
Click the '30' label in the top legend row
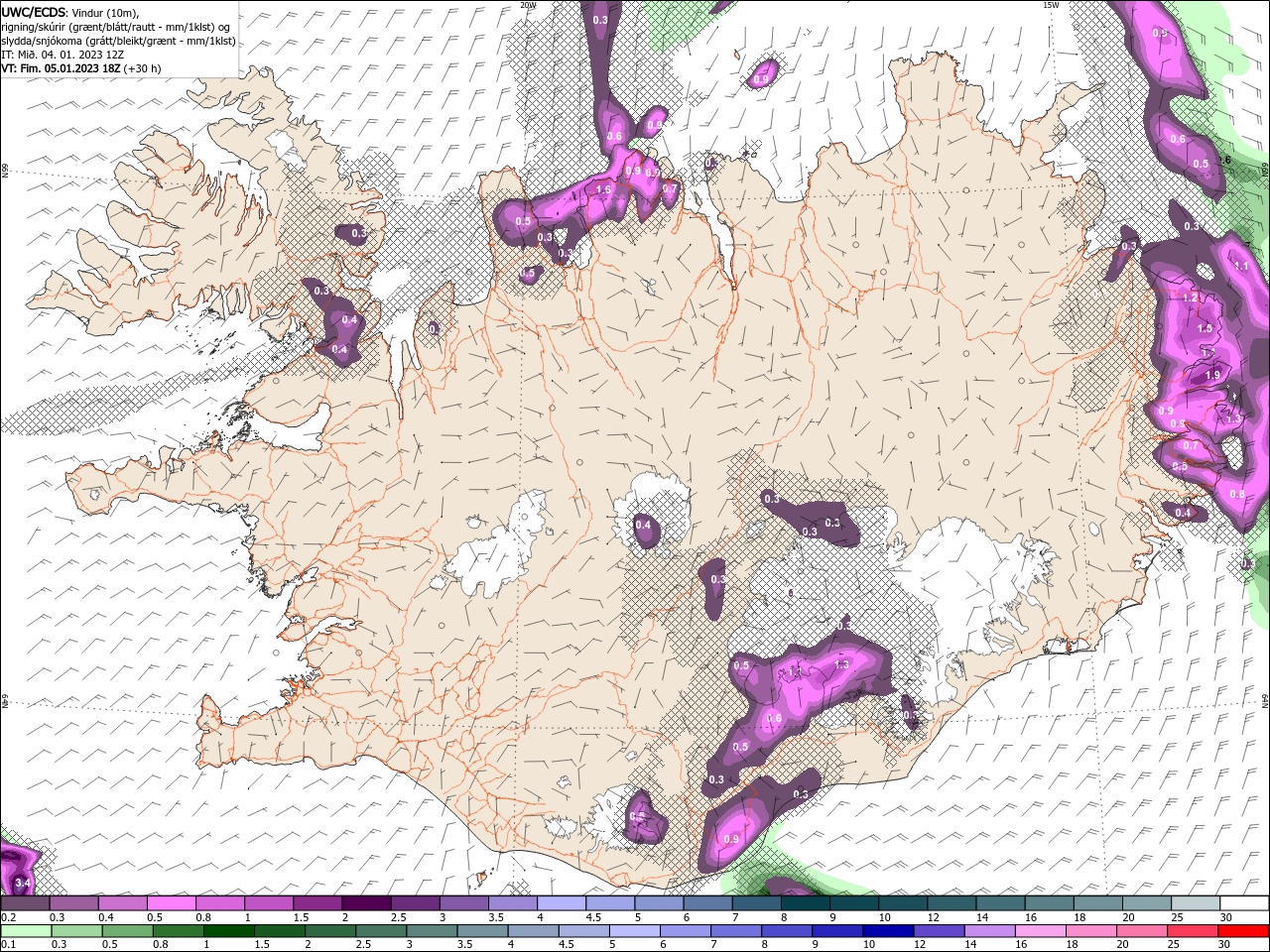[1225, 918]
